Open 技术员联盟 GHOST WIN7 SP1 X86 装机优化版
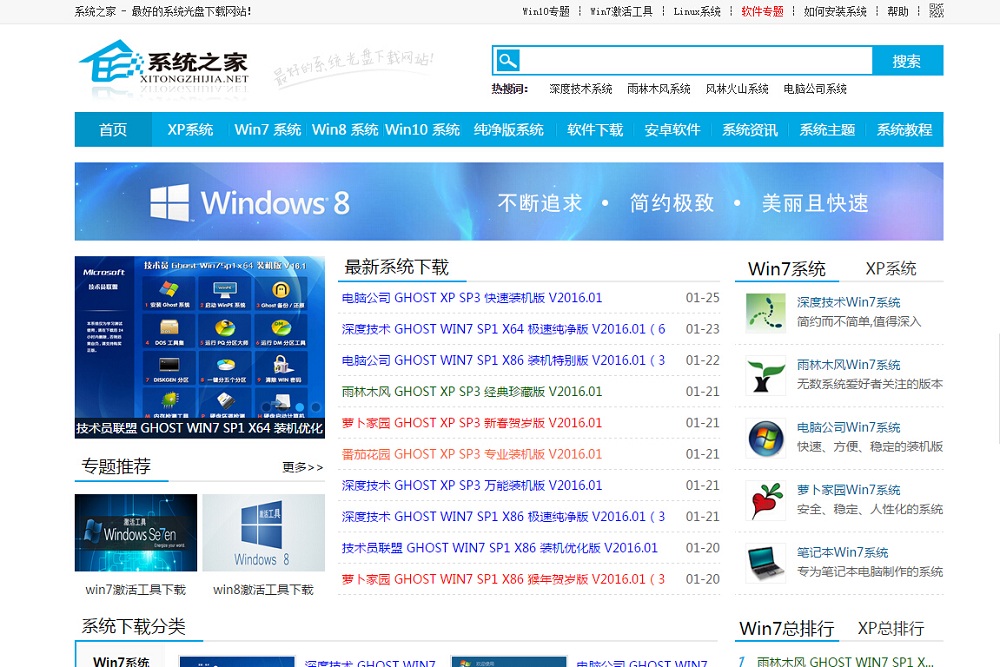 click(499, 548)
